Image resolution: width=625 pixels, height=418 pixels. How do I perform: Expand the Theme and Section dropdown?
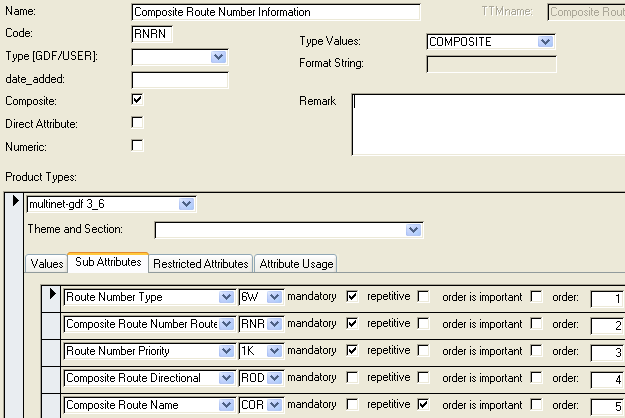tap(413, 230)
